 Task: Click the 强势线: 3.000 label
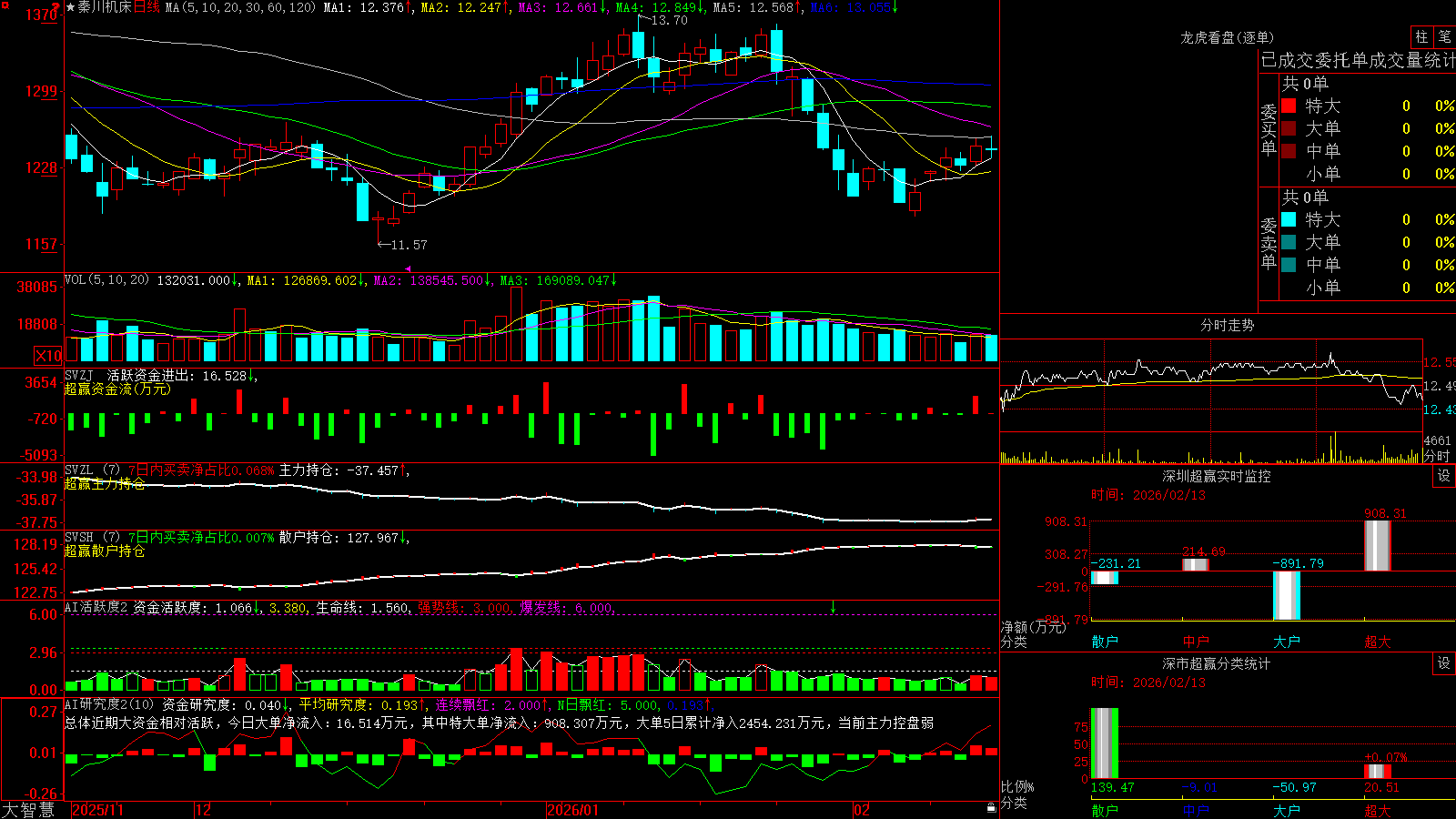pos(463,607)
